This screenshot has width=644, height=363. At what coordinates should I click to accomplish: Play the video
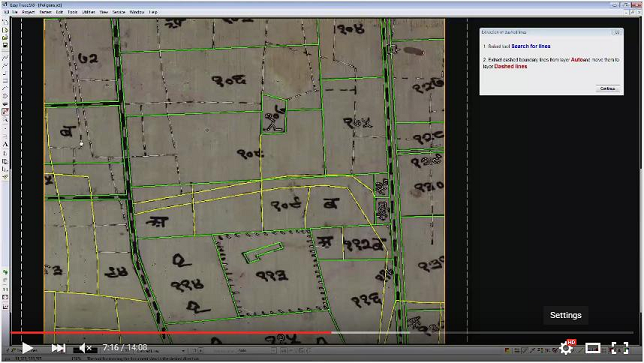pyautogui.click(x=27, y=348)
